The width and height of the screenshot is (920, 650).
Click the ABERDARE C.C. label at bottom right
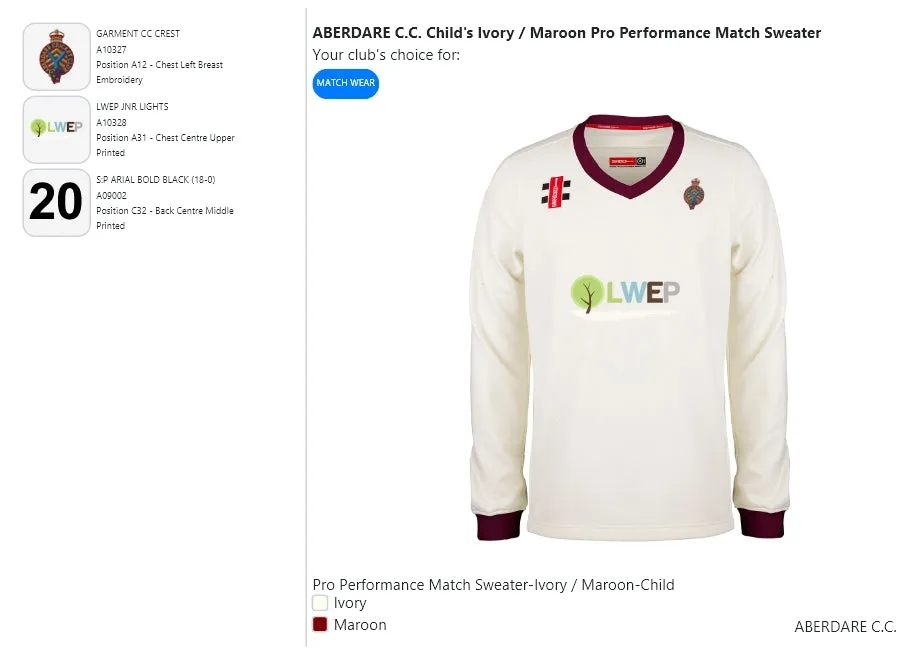tap(845, 627)
